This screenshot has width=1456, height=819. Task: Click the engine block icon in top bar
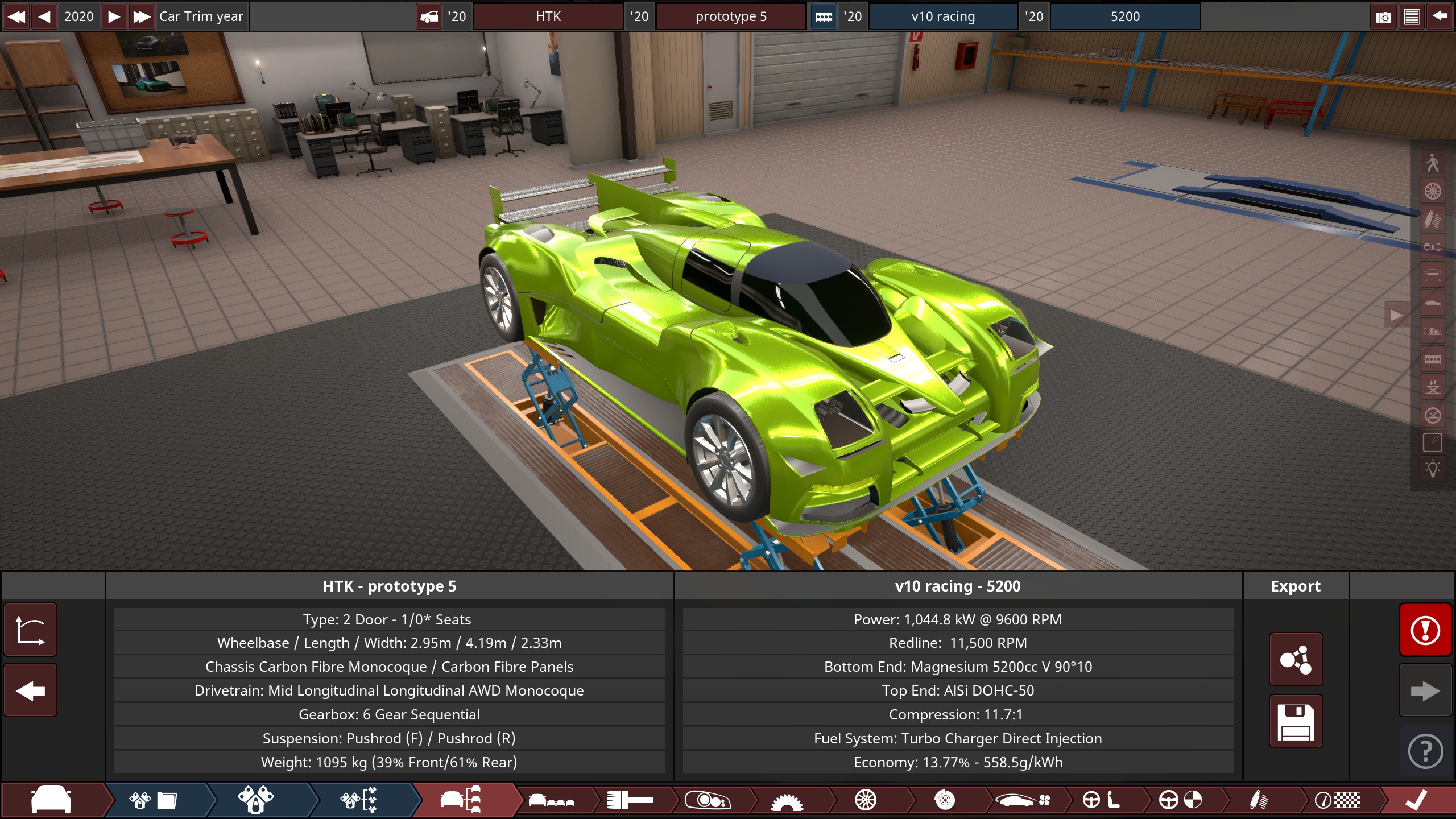[824, 16]
